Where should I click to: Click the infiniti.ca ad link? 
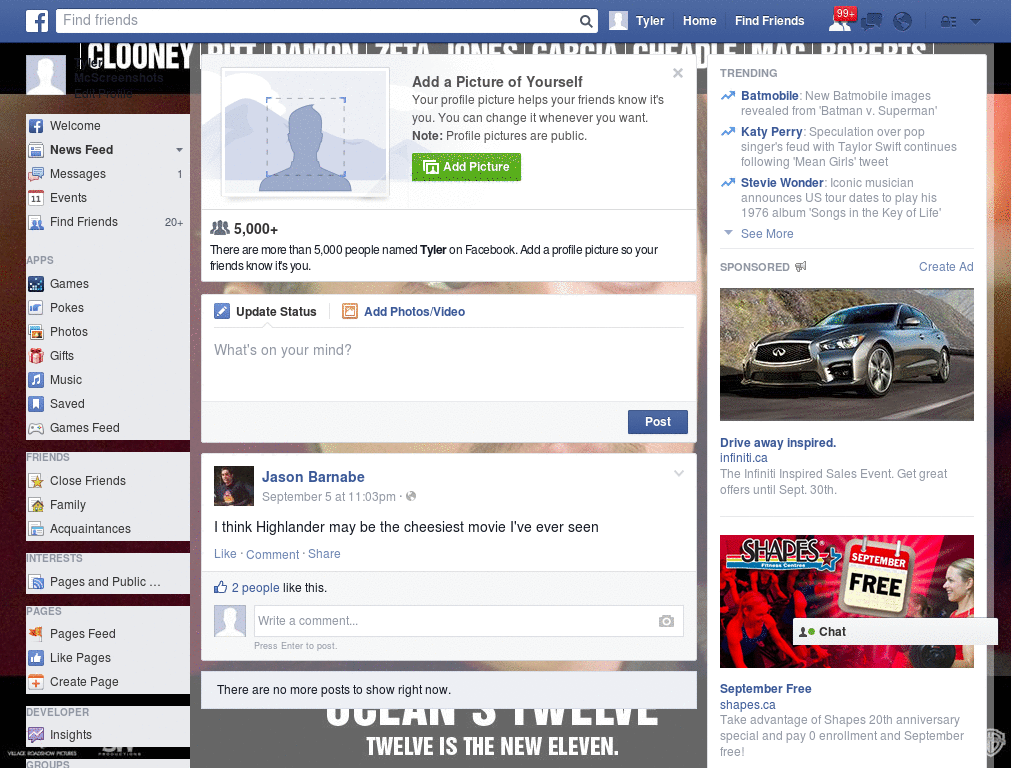(x=743, y=458)
